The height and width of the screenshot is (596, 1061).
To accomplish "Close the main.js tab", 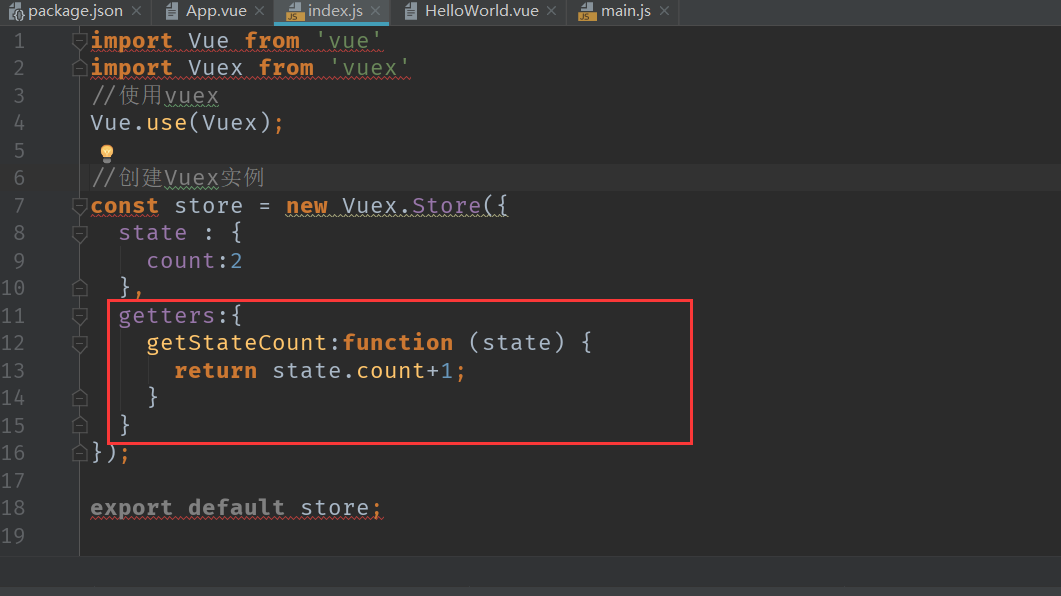I will click(664, 12).
